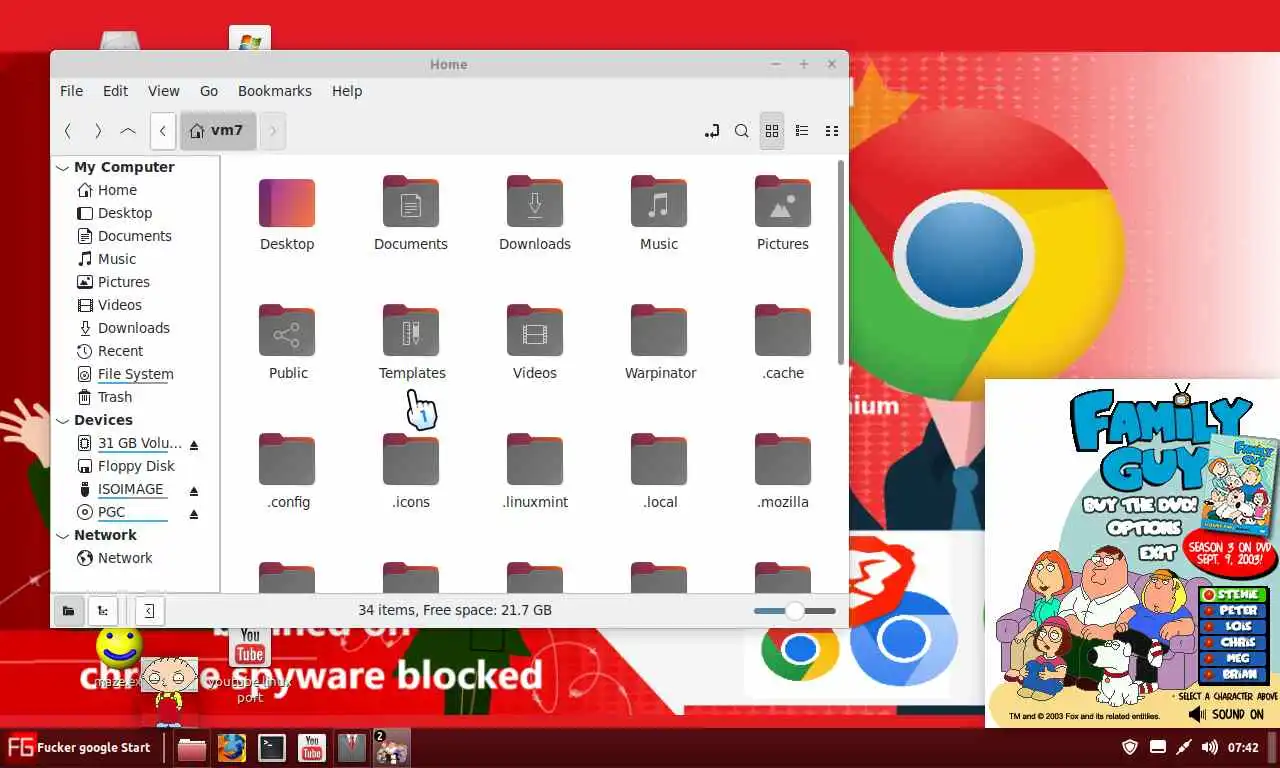This screenshot has width=1280, height=768.
Task: Switch to icon view
Action: [x=772, y=131]
